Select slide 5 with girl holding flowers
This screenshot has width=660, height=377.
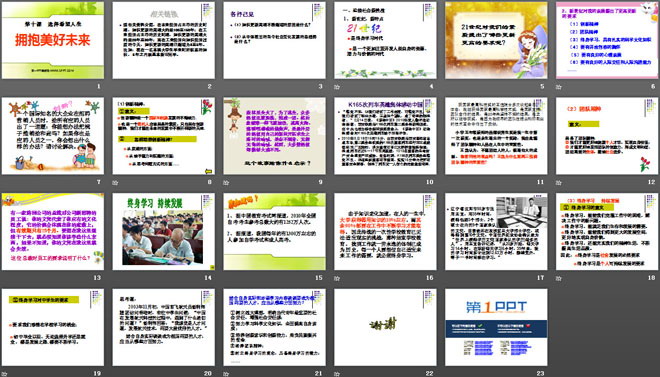[496, 40]
